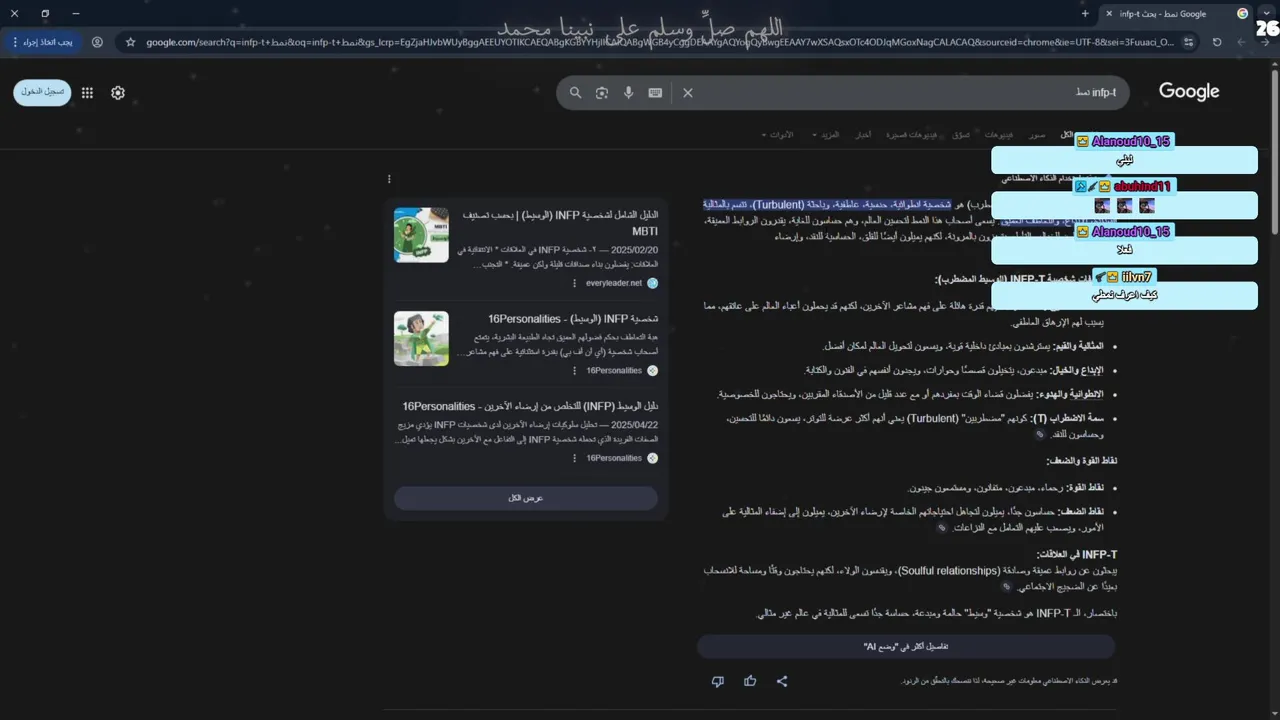Click link icon after Soulful relationships paragraph
The height and width of the screenshot is (720, 1280).
pyautogui.click(x=1006, y=587)
